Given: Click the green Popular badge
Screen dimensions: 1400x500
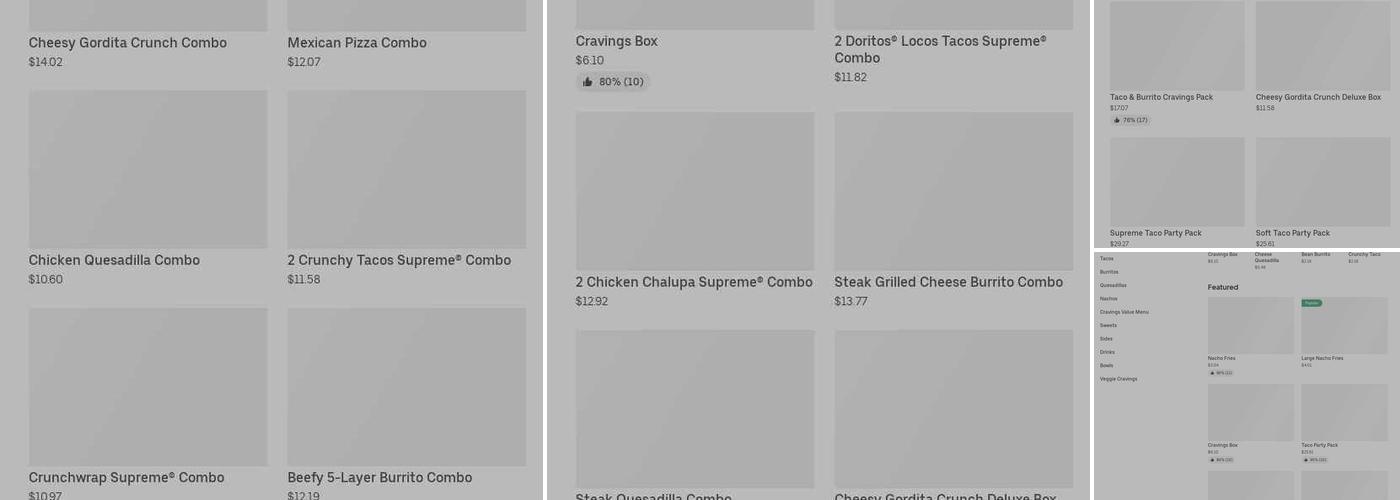Looking at the screenshot, I should 1311,302.
